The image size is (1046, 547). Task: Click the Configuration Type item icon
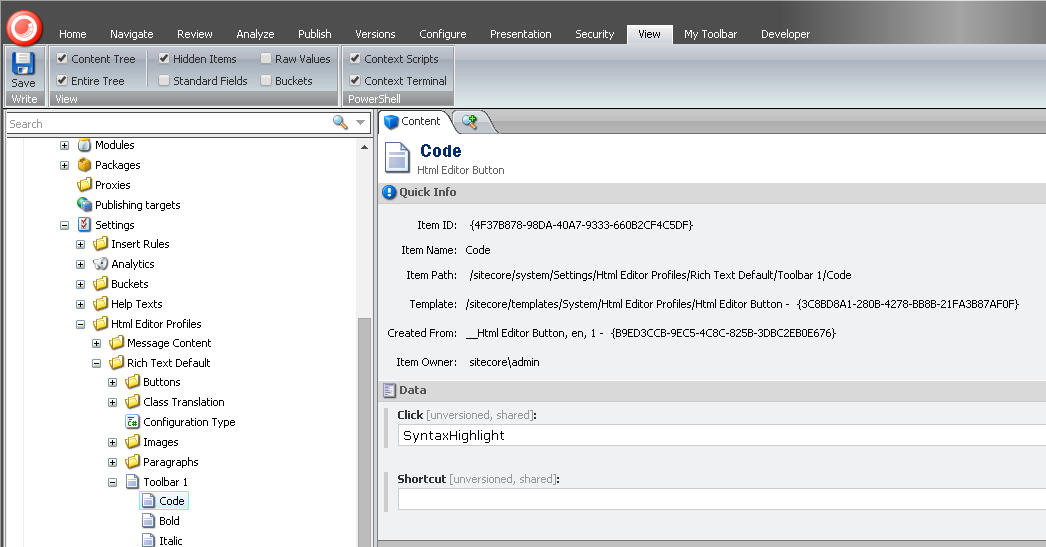coord(132,422)
